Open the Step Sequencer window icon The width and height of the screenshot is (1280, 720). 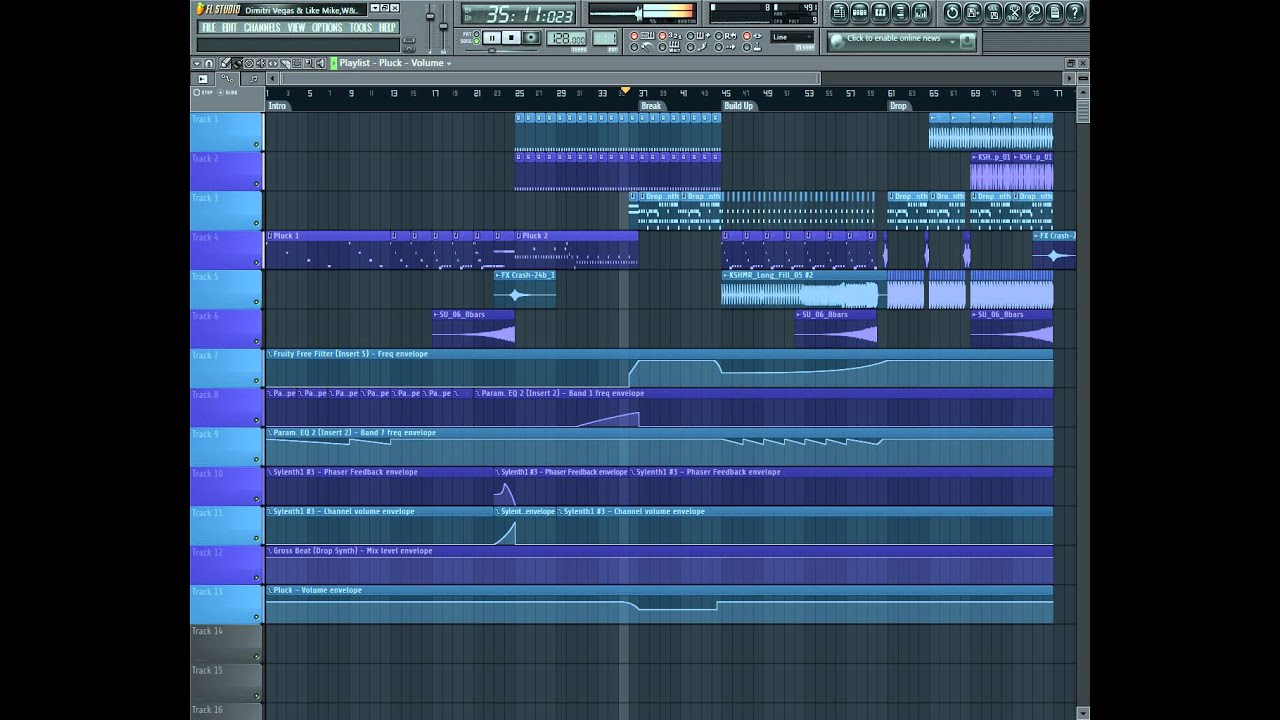(859, 13)
